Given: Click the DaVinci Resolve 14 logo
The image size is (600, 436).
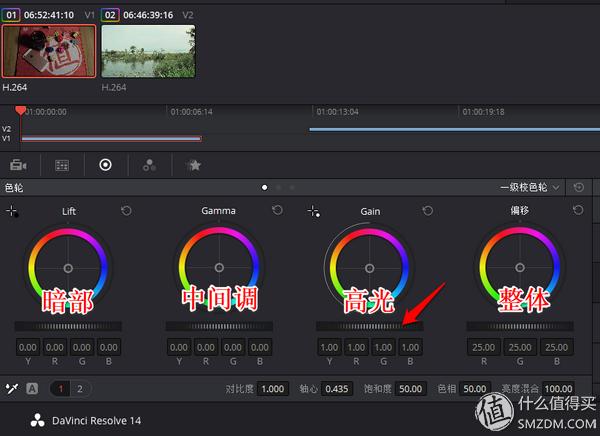Looking at the screenshot, I should coord(38,421).
